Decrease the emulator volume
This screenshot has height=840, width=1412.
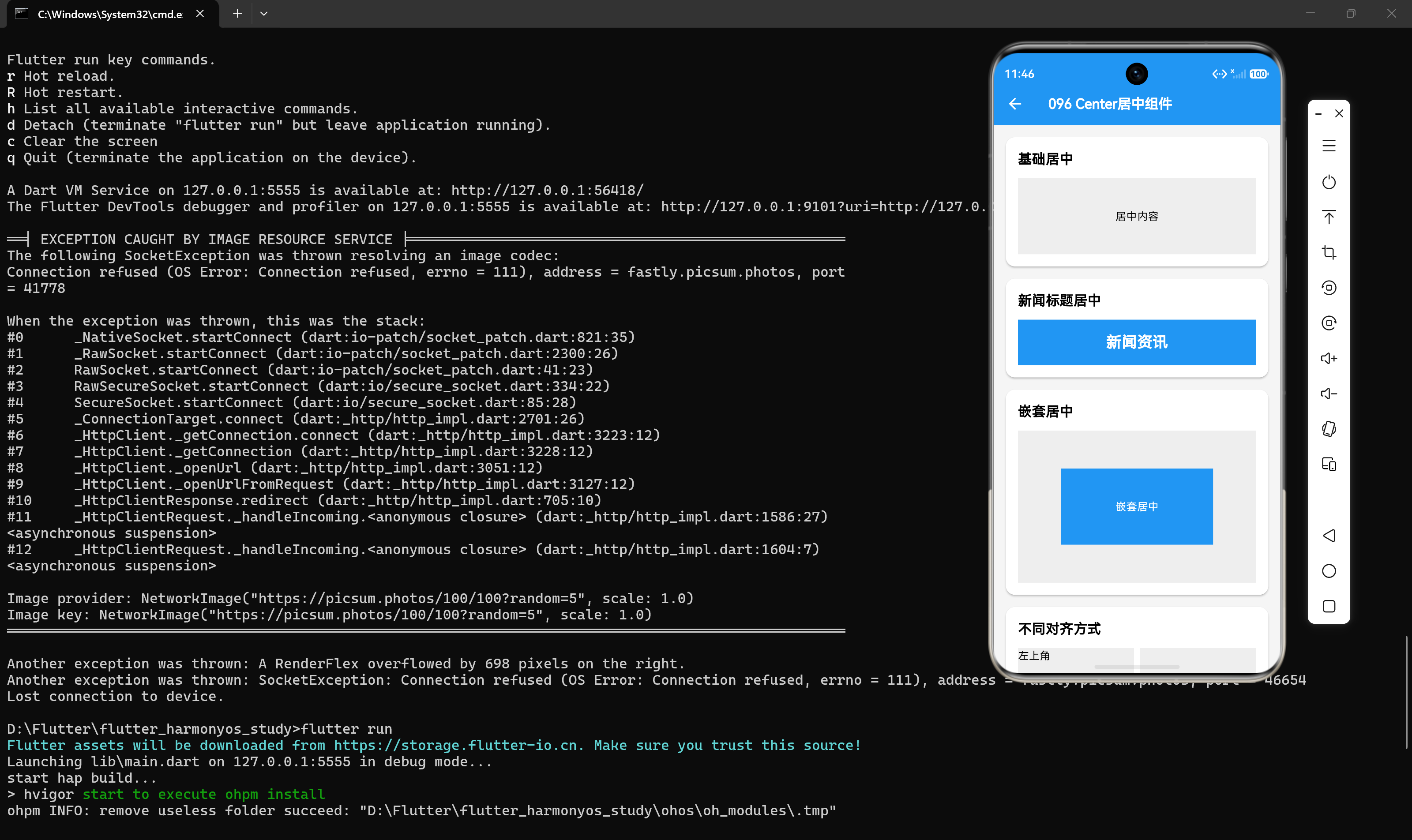tap(1329, 394)
